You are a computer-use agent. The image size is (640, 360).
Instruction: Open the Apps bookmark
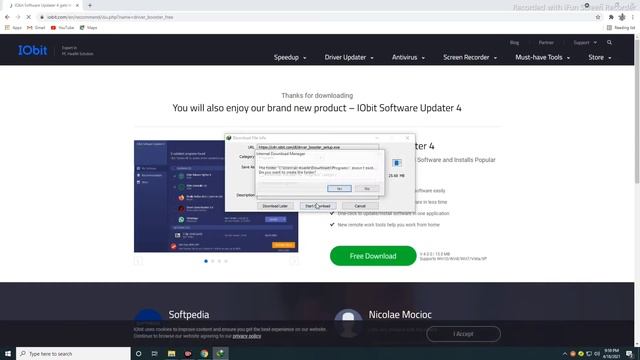click(x=13, y=28)
